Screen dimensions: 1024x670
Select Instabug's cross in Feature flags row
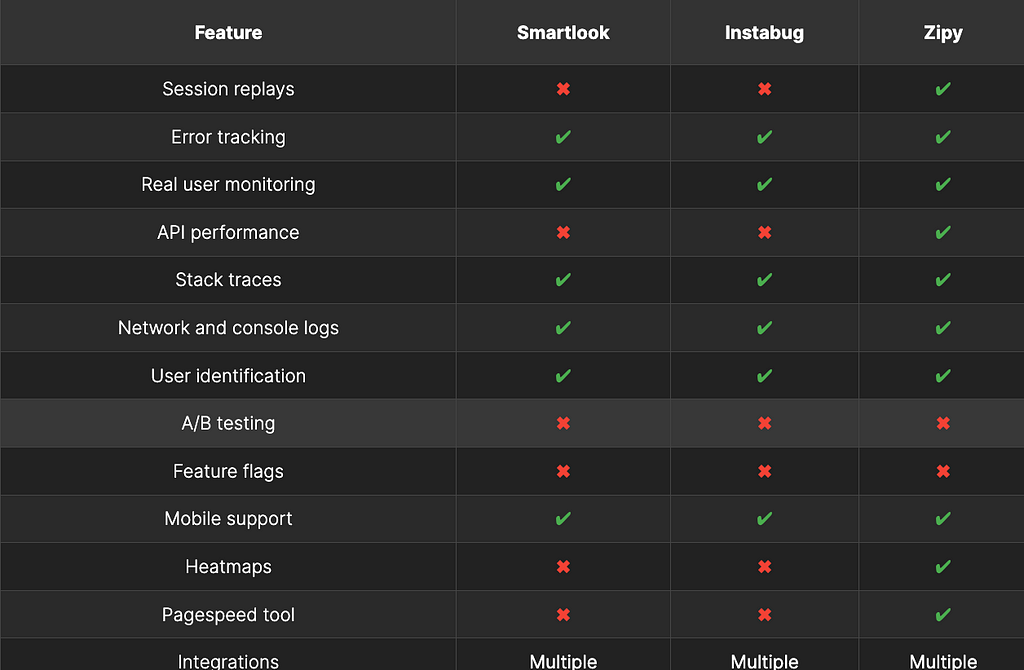click(764, 471)
